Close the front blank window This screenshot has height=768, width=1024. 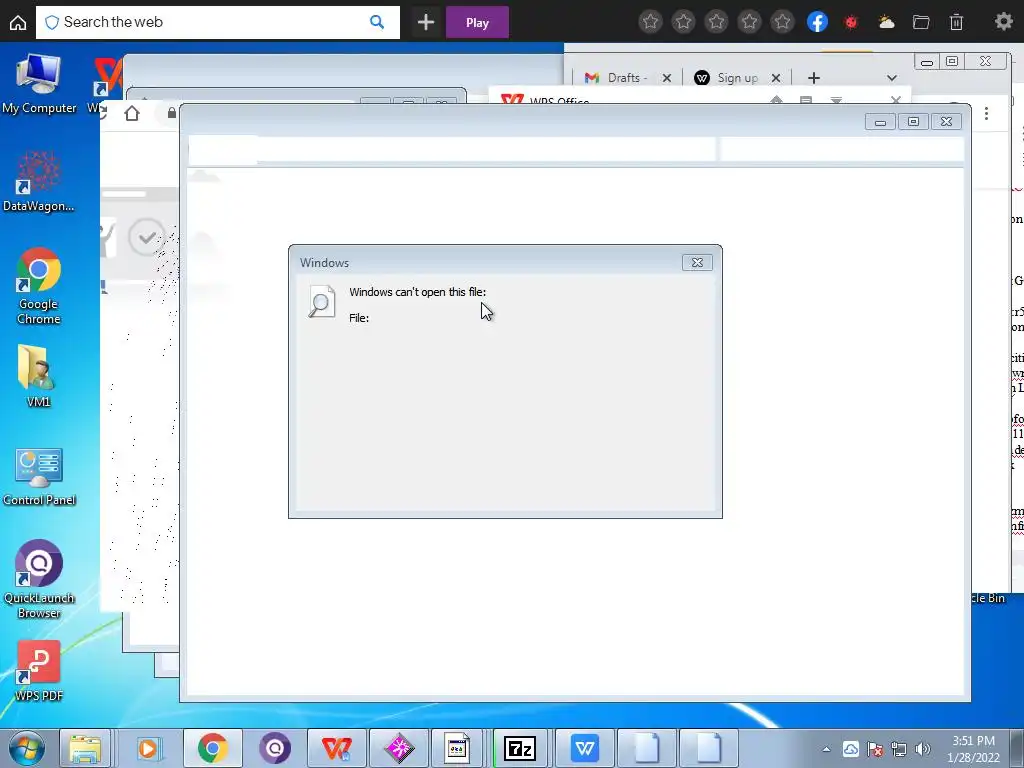pyautogui.click(x=946, y=121)
